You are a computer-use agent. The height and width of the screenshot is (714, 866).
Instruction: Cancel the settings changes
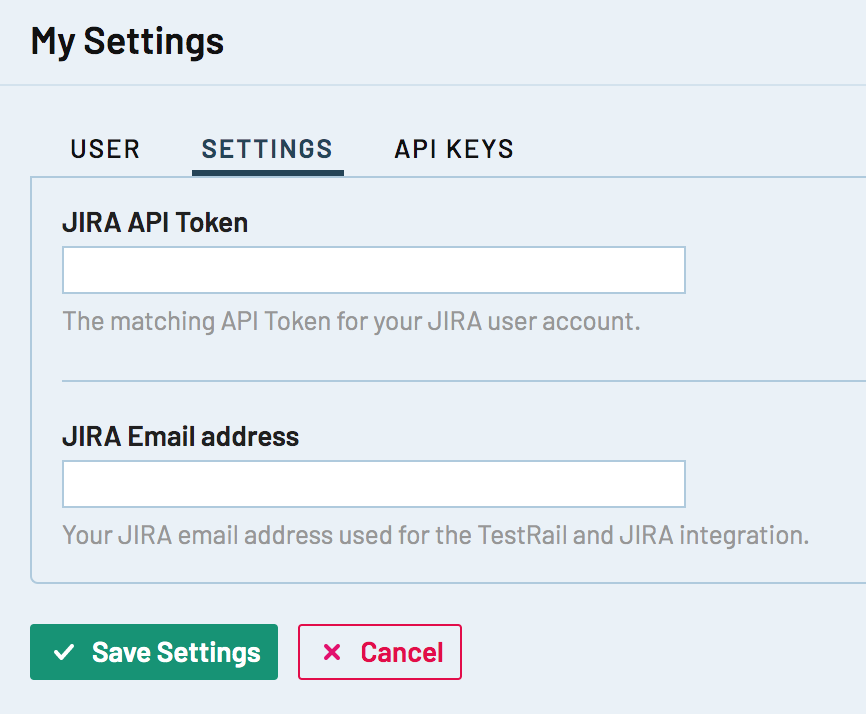click(380, 653)
